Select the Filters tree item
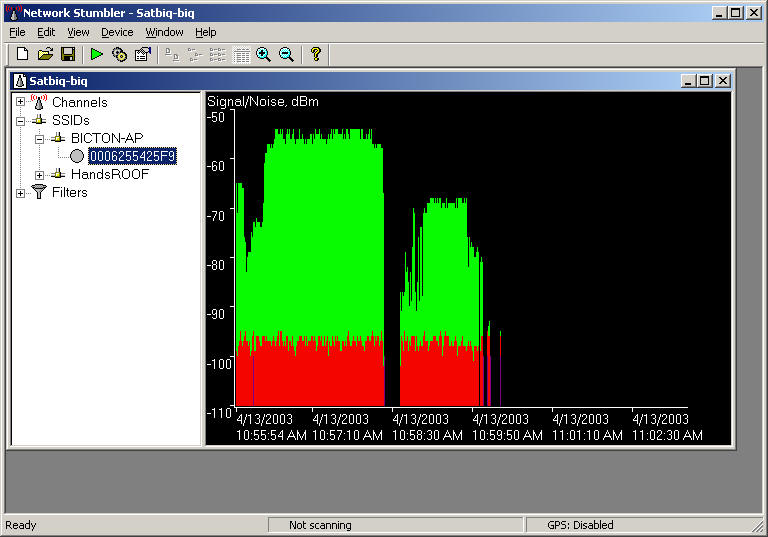 70,193
